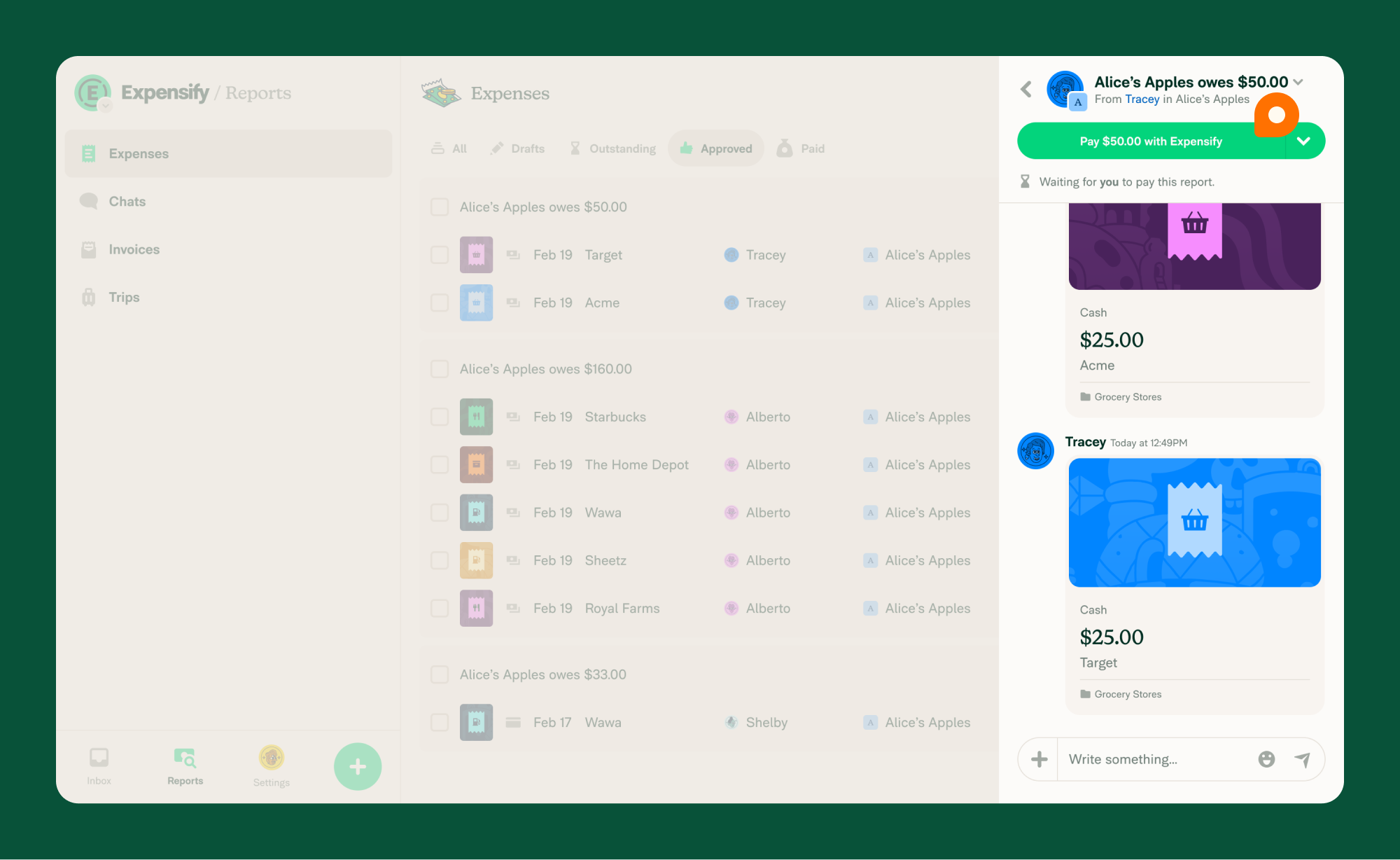Screen dimensions: 1400x860
Task: Click the plus attachment button in composer
Action: 1039,759
